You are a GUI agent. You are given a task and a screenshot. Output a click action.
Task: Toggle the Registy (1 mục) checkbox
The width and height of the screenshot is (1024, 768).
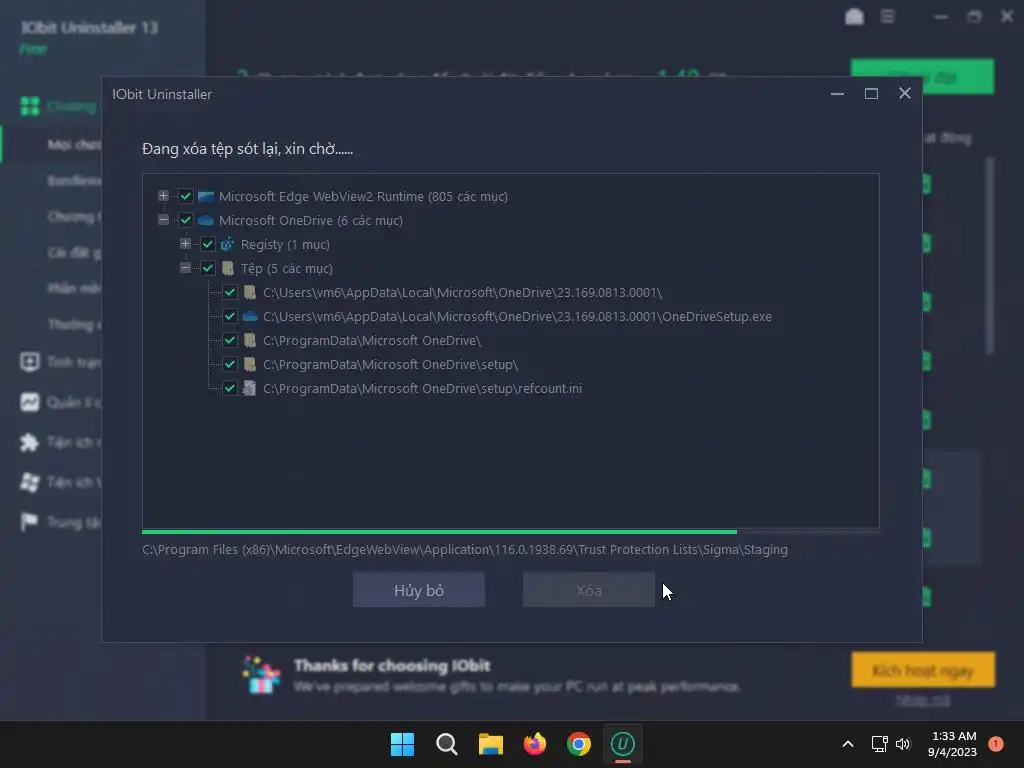[x=208, y=244]
